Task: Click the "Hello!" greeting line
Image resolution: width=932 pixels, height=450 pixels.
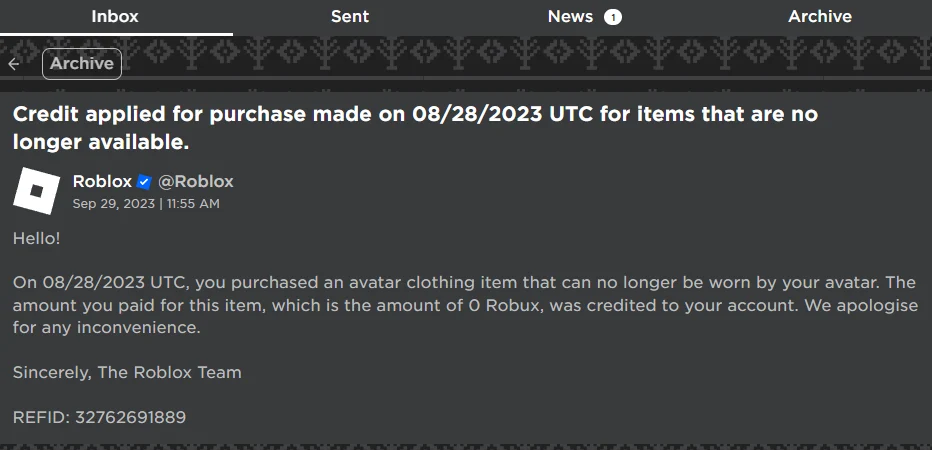Action: (x=36, y=238)
